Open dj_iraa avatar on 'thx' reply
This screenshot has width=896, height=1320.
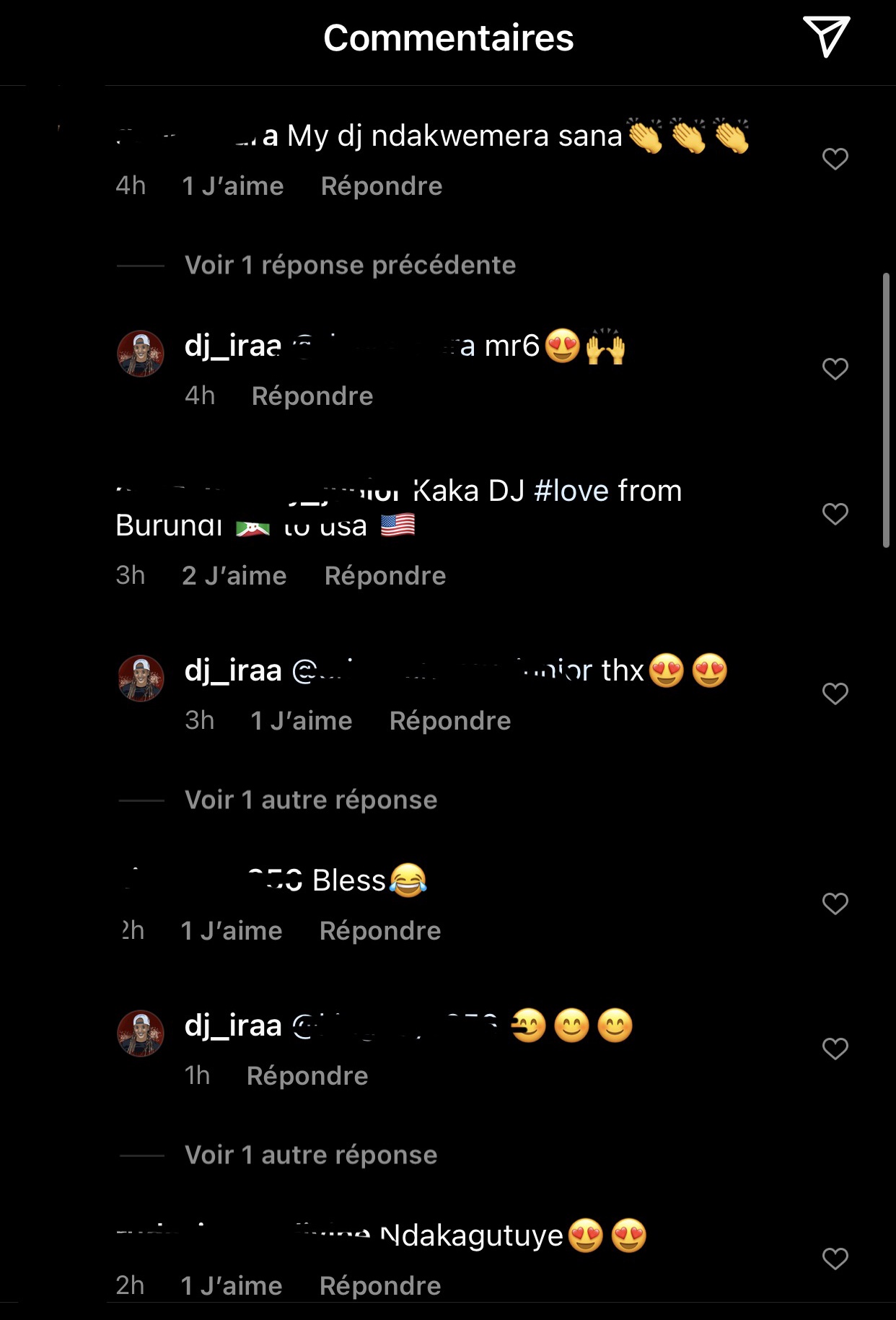click(141, 678)
